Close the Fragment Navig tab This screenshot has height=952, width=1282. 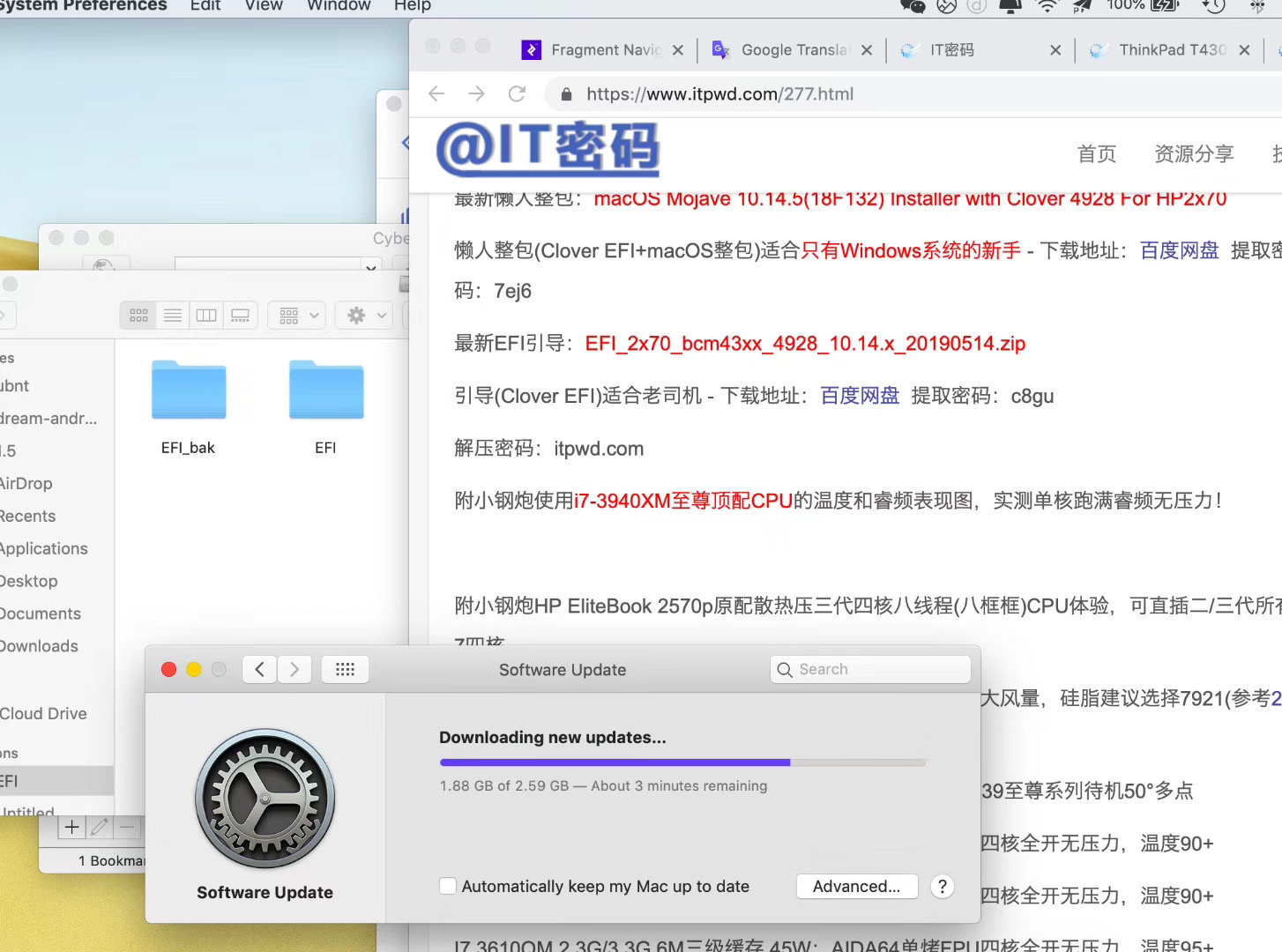678,50
